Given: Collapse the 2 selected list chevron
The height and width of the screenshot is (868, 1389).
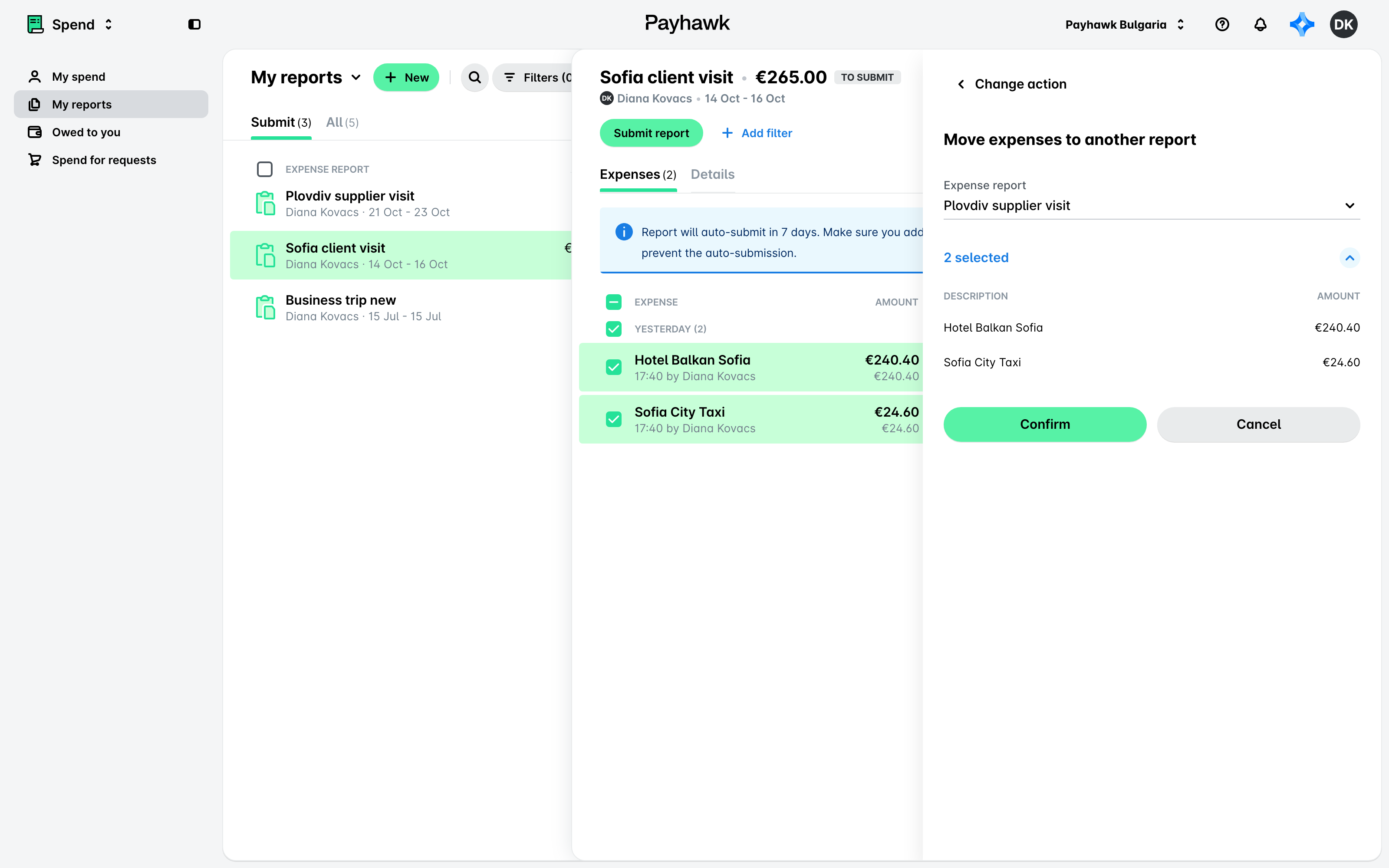Looking at the screenshot, I should (1350, 258).
